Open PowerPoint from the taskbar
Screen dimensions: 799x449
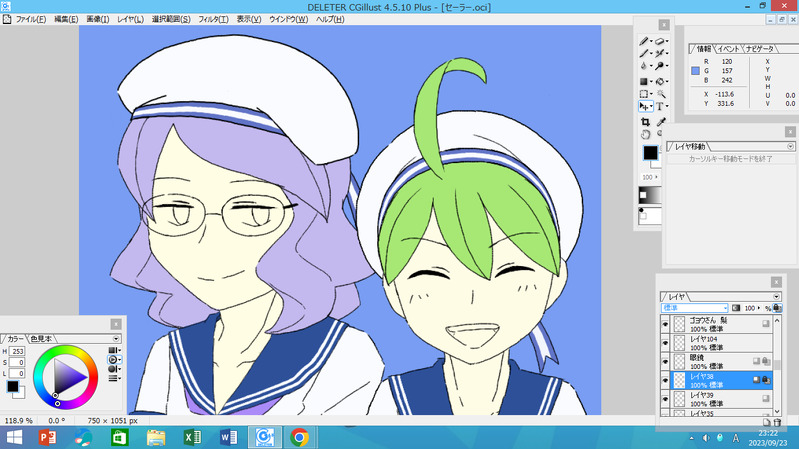(x=47, y=437)
